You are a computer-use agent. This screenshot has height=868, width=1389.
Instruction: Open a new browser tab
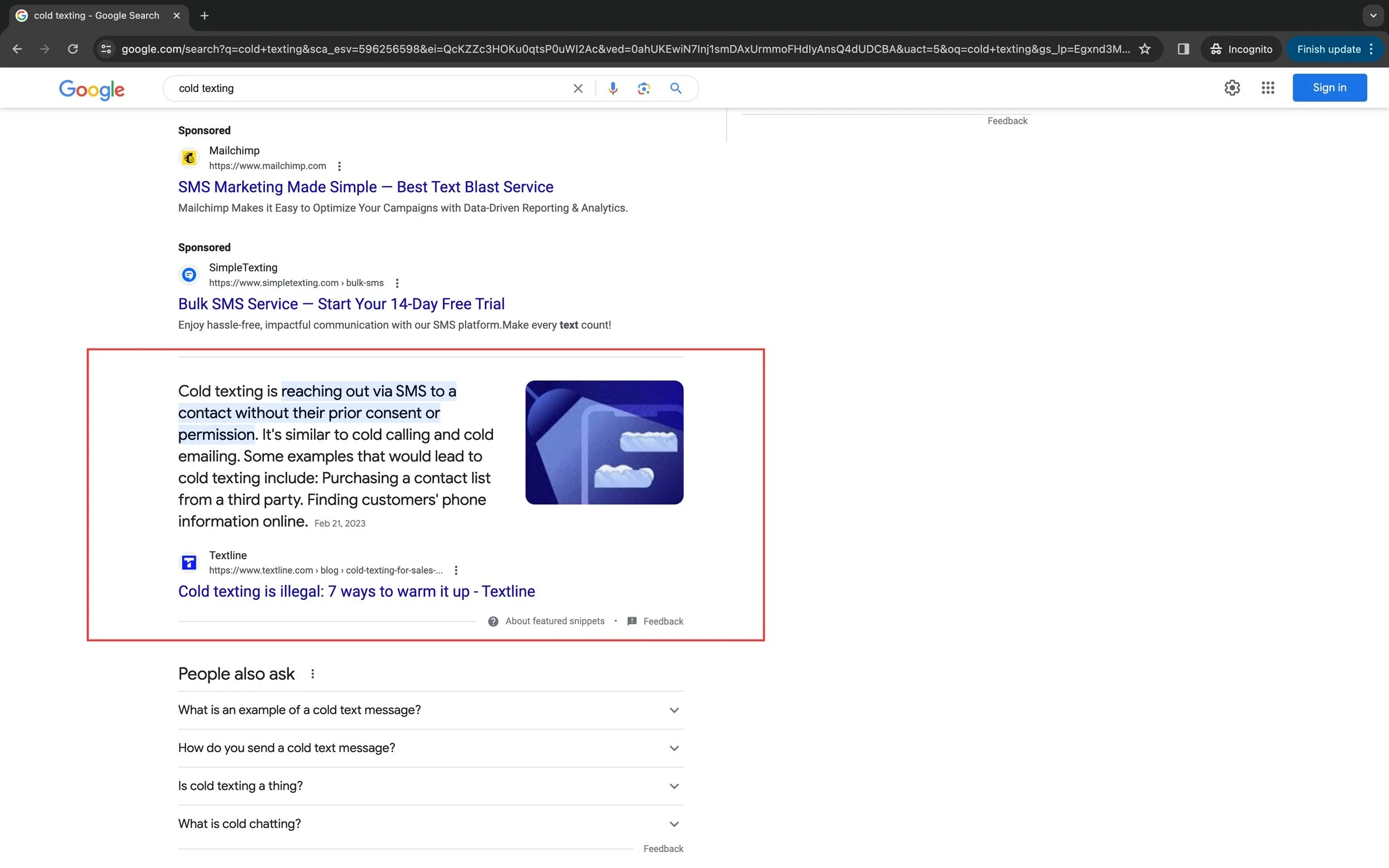(204, 16)
